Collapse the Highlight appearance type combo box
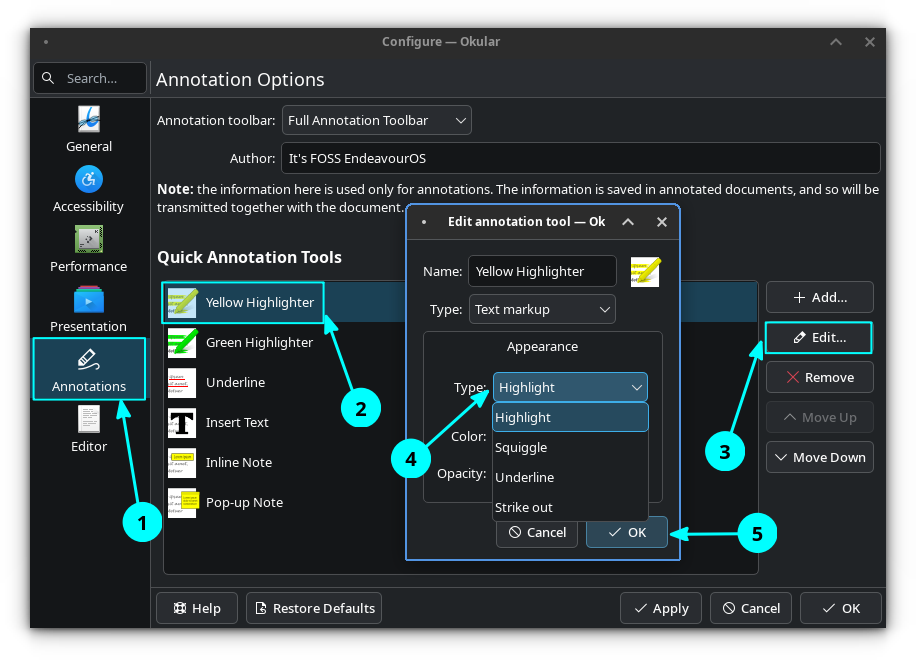Image resolution: width=916 pixels, height=660 pixels. [x=570, y=387]
